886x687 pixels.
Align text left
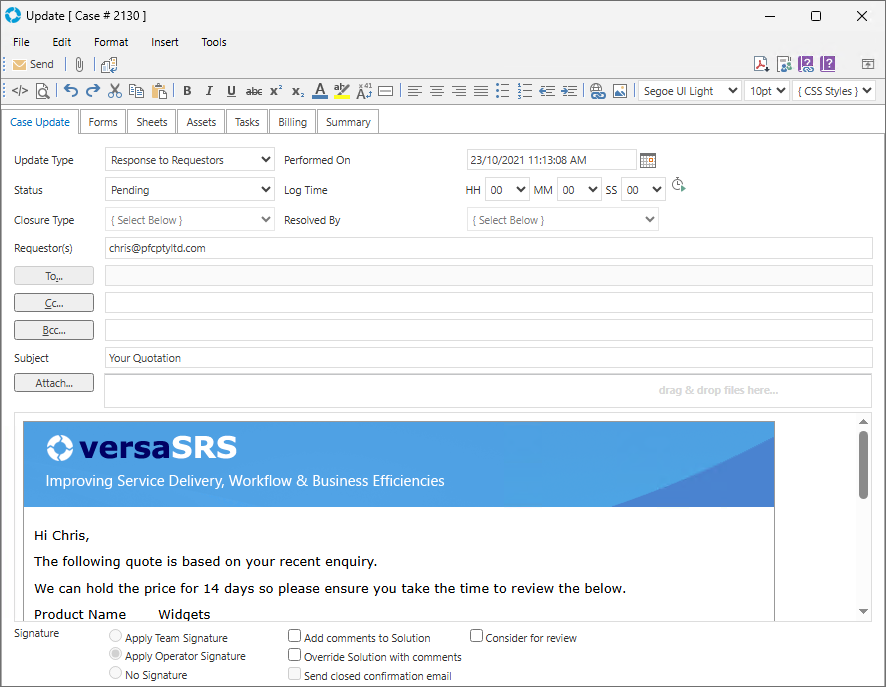415,90
